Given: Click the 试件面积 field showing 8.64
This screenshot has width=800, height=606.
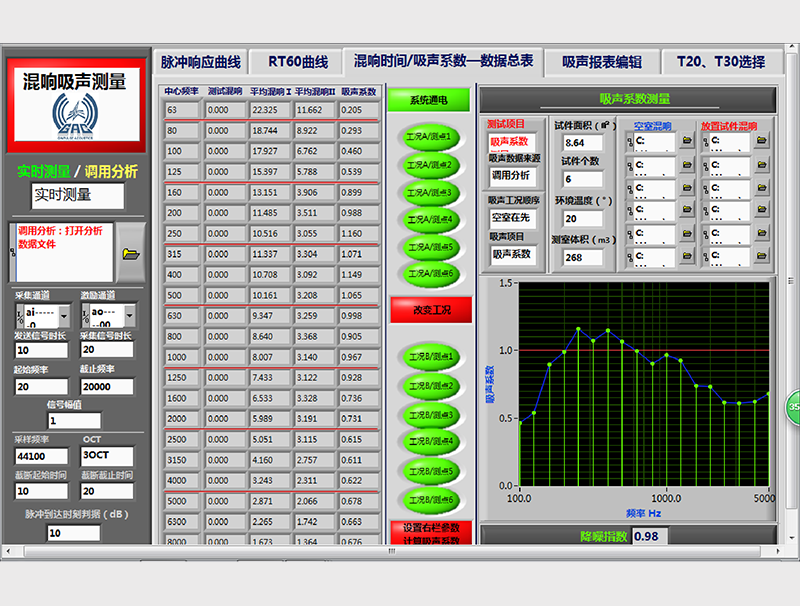Looking at the screenshot, I should coord(583,143).
